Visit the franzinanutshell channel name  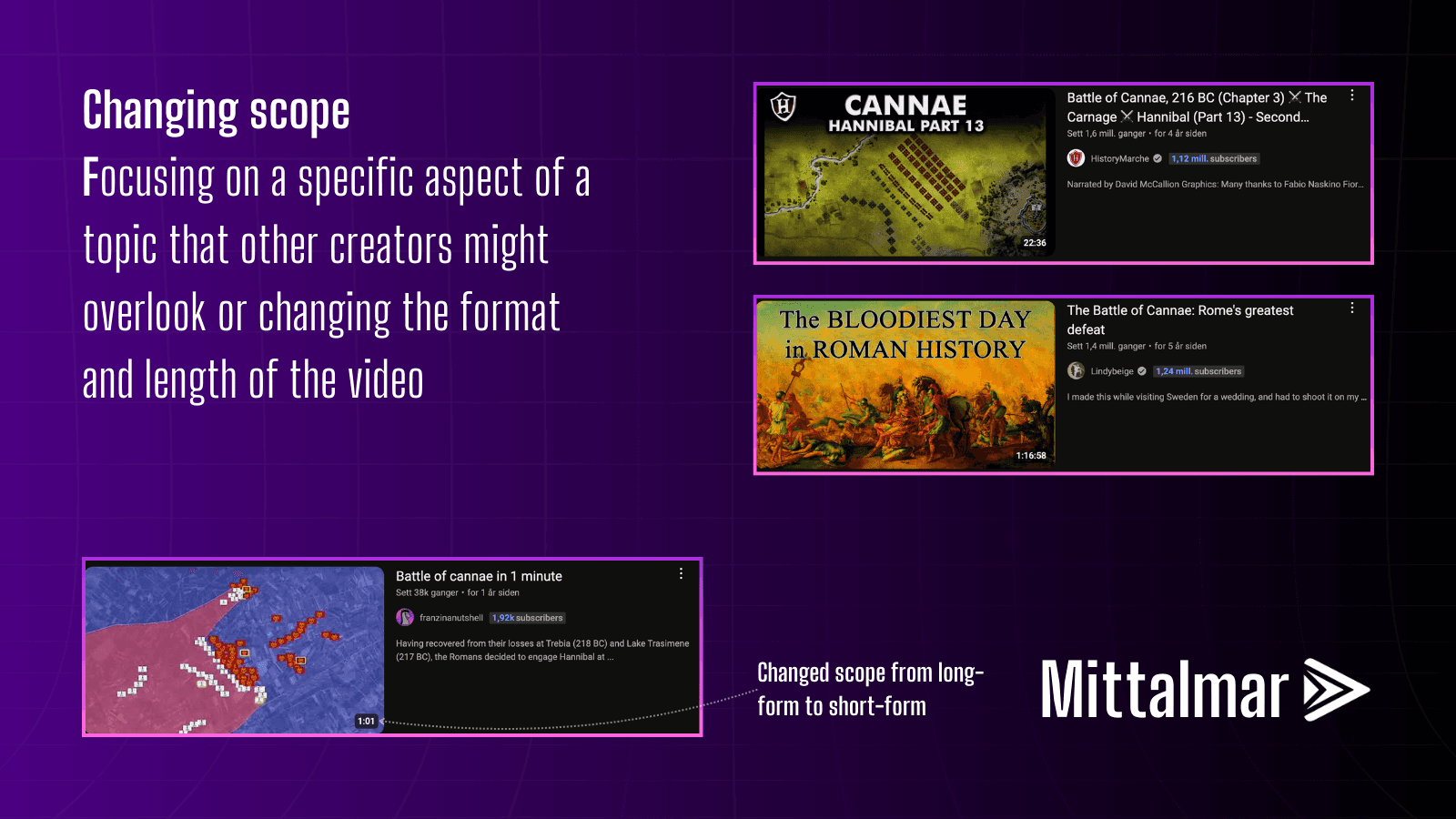(451, 618)
